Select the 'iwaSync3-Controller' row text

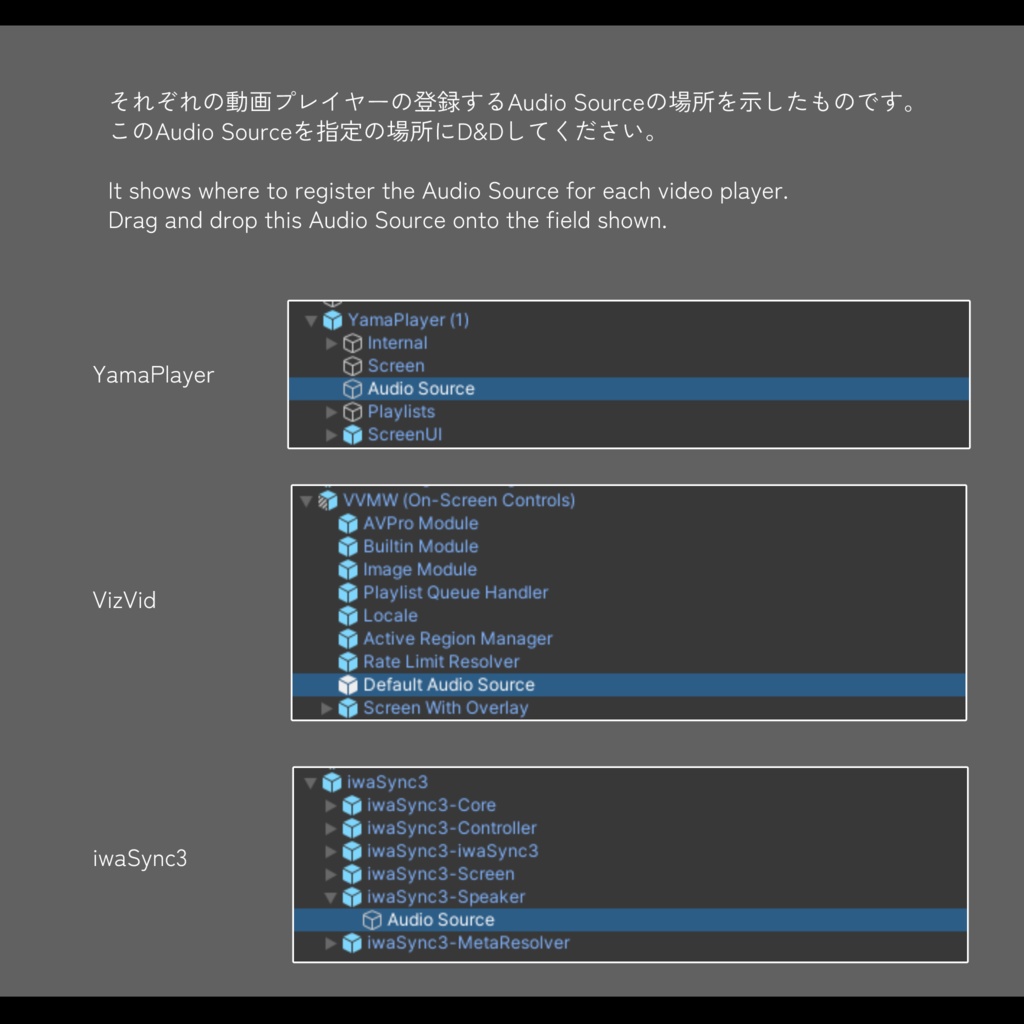coord(452,828)
